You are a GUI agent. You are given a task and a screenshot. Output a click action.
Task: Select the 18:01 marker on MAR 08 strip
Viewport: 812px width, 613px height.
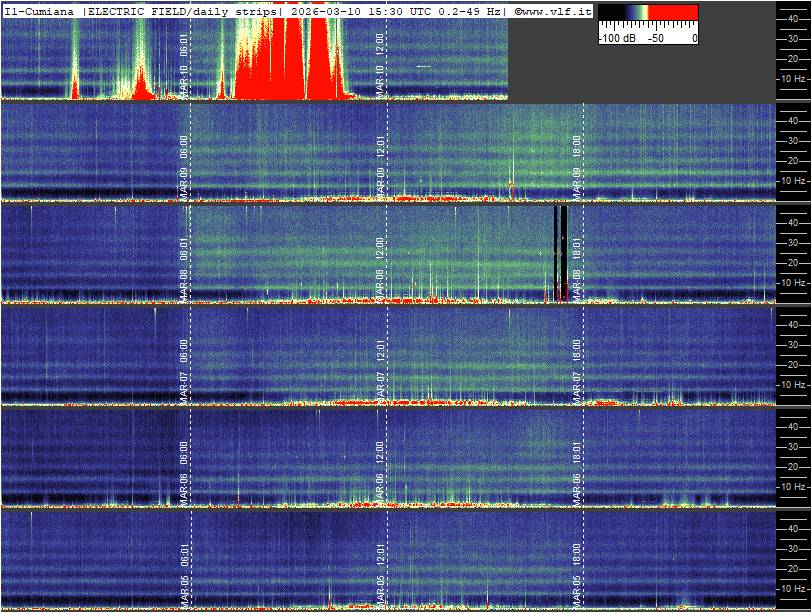576,248
